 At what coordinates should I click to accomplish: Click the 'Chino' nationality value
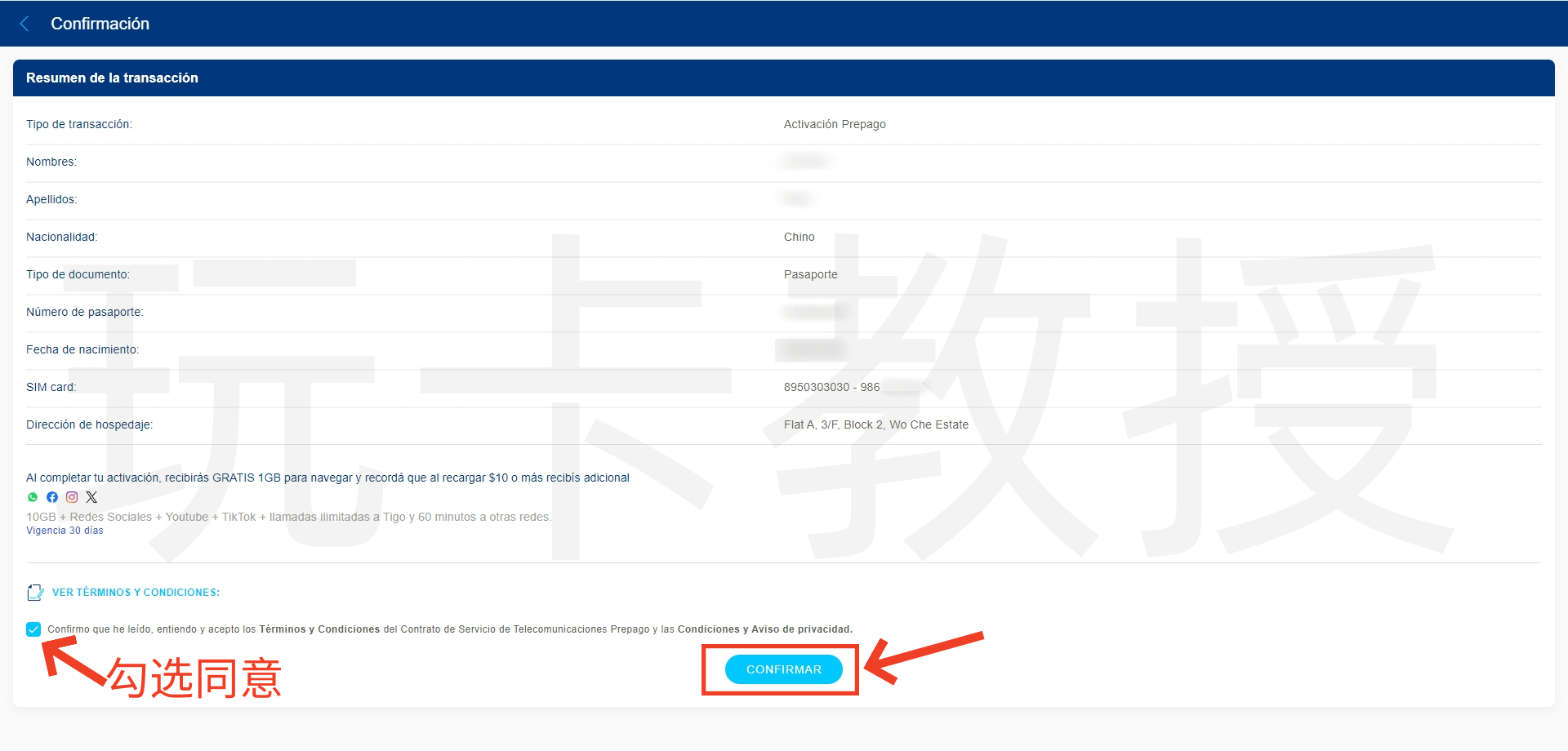point(799,237)
